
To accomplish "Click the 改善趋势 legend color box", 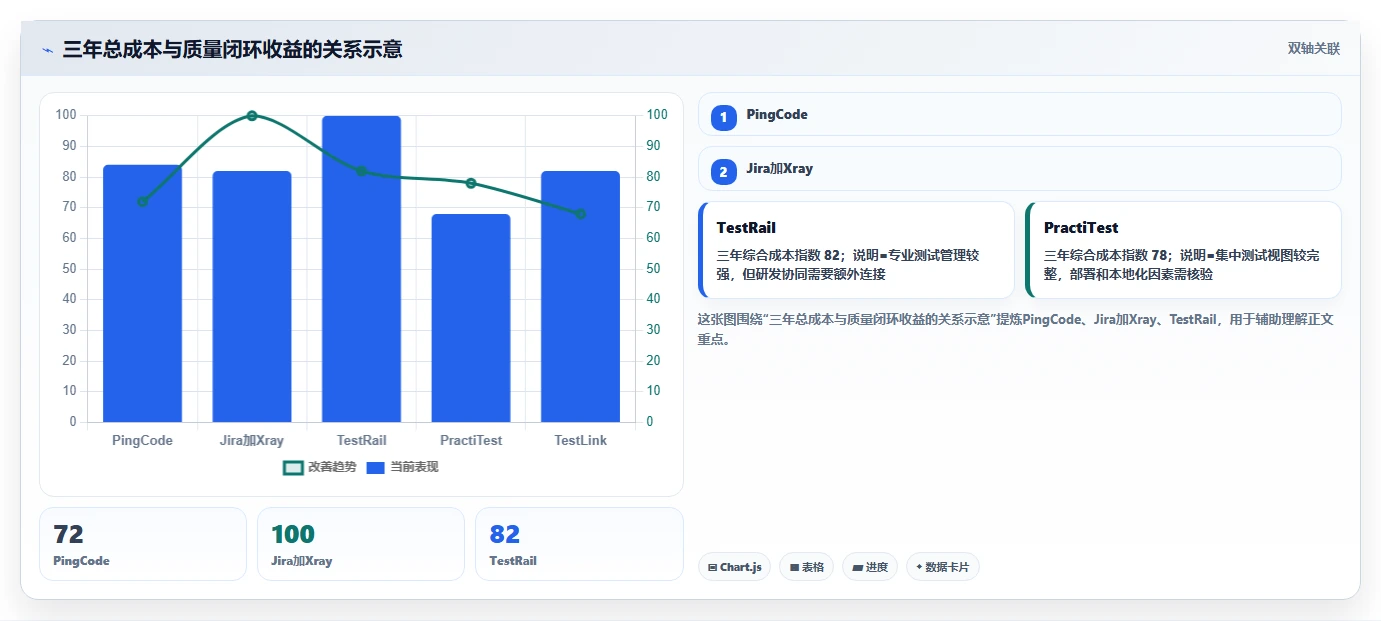I will pos(293,467).
